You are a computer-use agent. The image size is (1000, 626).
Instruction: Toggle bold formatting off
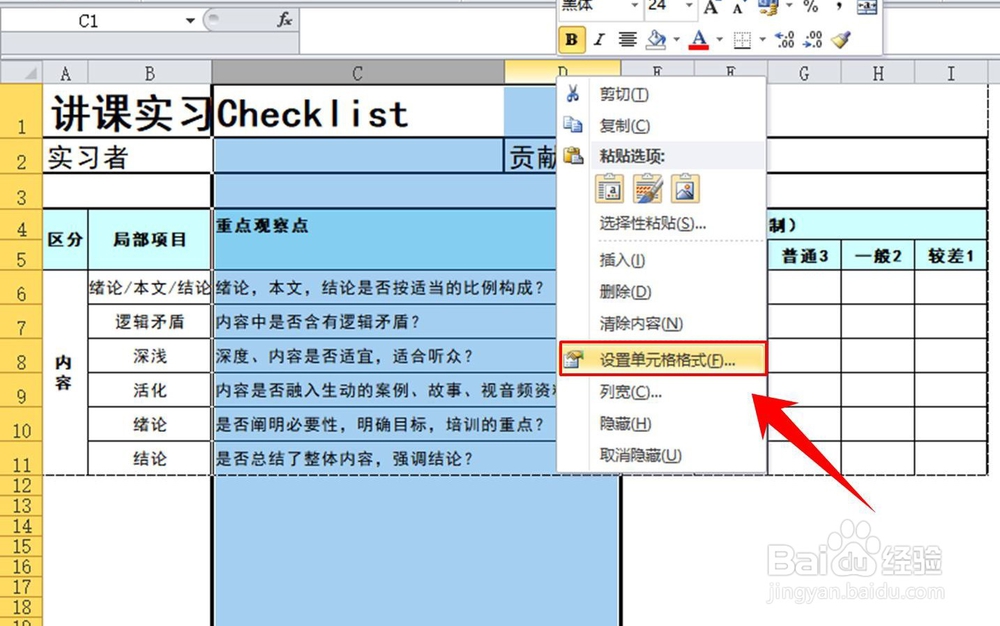[x=570, y=40]
